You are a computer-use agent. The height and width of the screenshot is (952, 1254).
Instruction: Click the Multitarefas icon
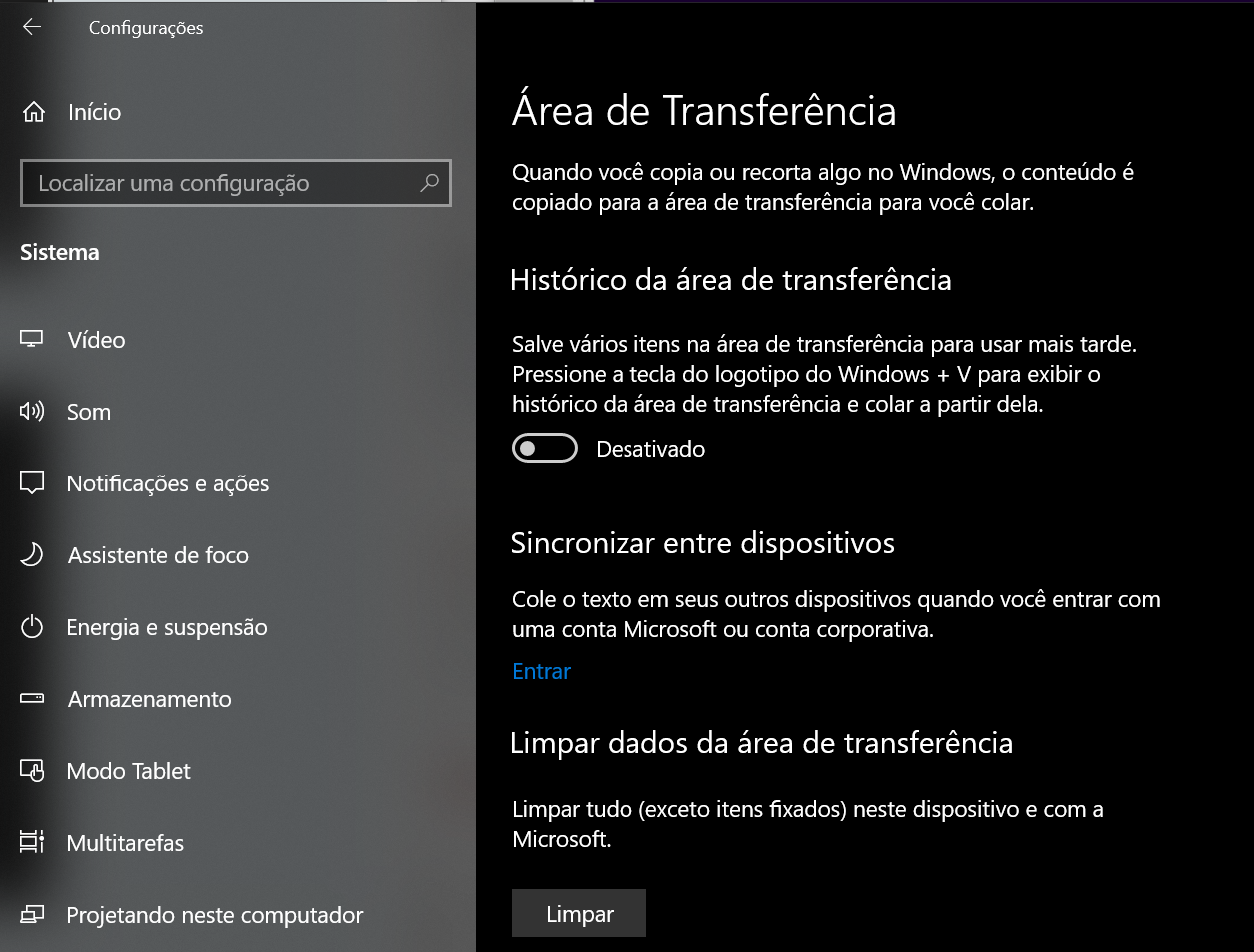point(32,843)
